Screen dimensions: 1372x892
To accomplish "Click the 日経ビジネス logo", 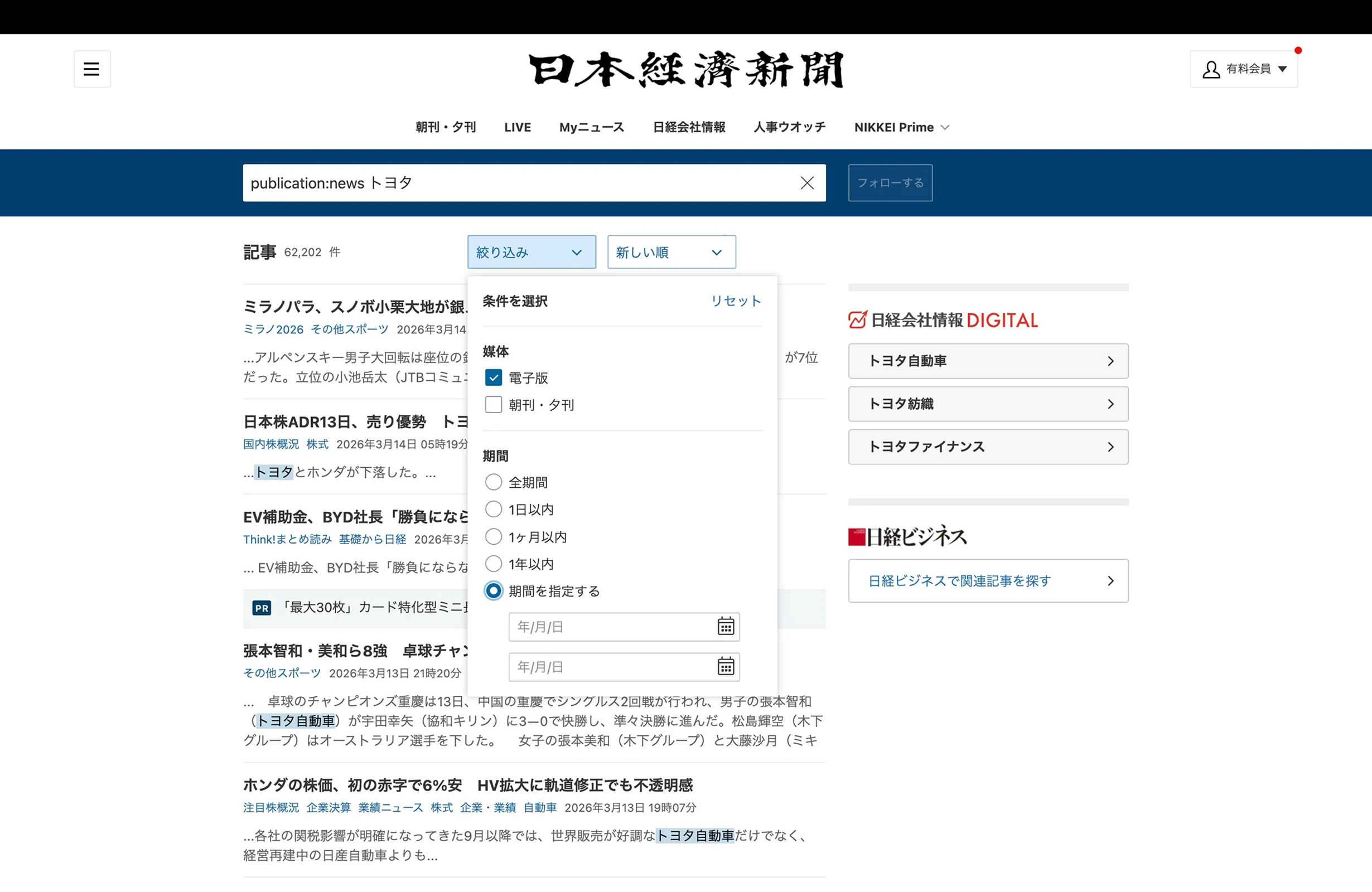I will coord(907,536).
